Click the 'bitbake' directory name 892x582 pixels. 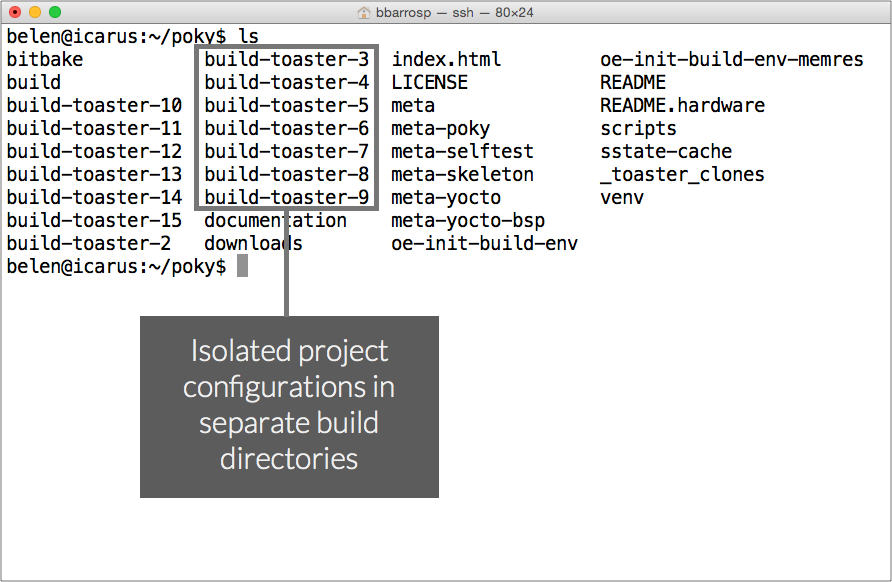45,59
